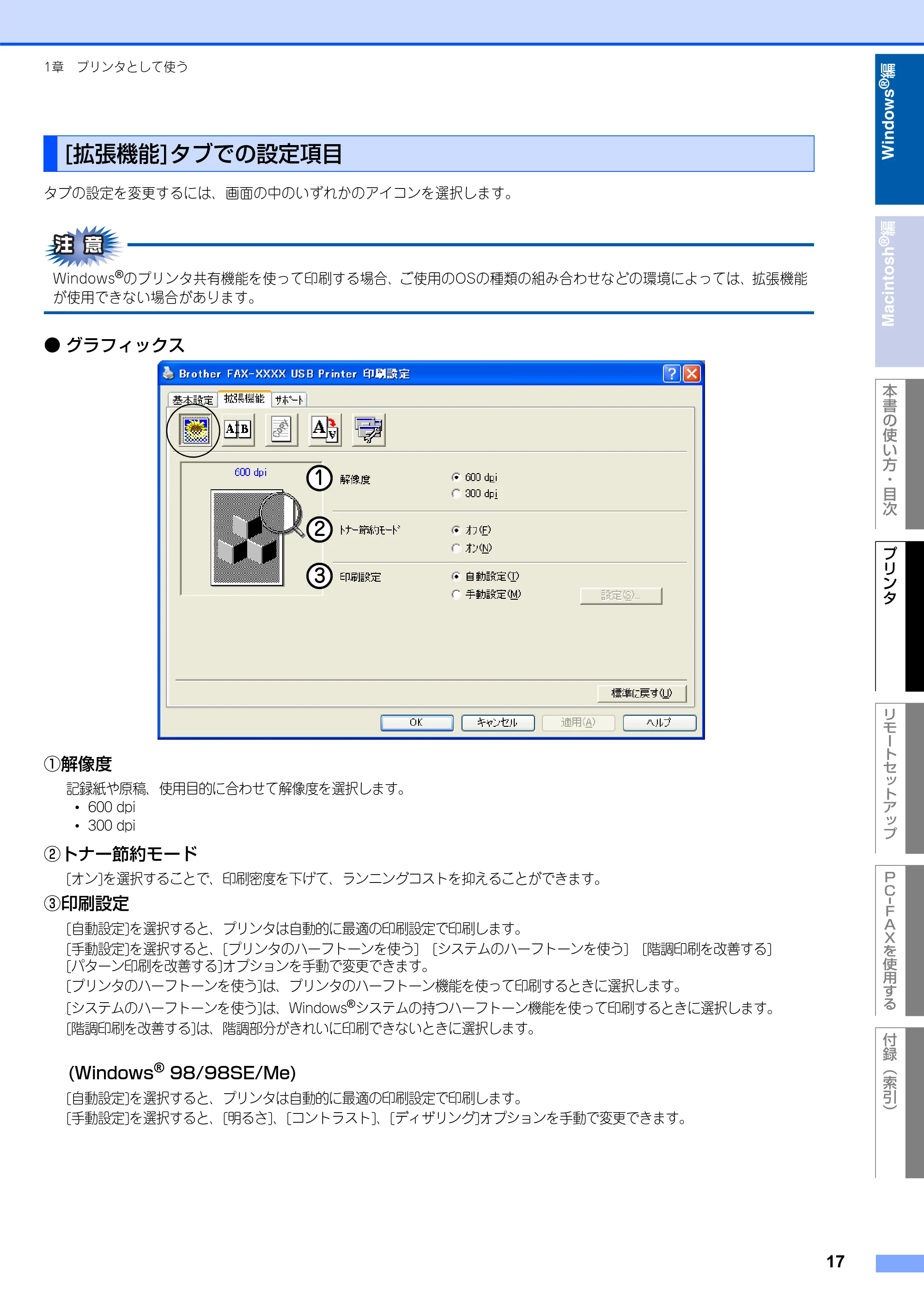Click the heading ［拡張機能］タブでの設定項目

pos(204,154)
